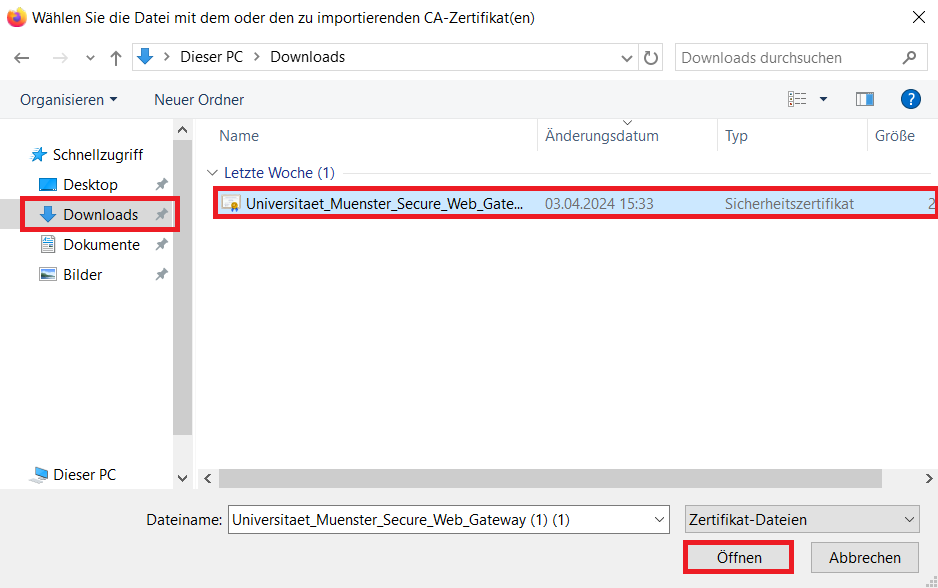This screenshot has width=938, height=588.
Task: Toggle the preview pane icon
Action: (x=865, y=99)
